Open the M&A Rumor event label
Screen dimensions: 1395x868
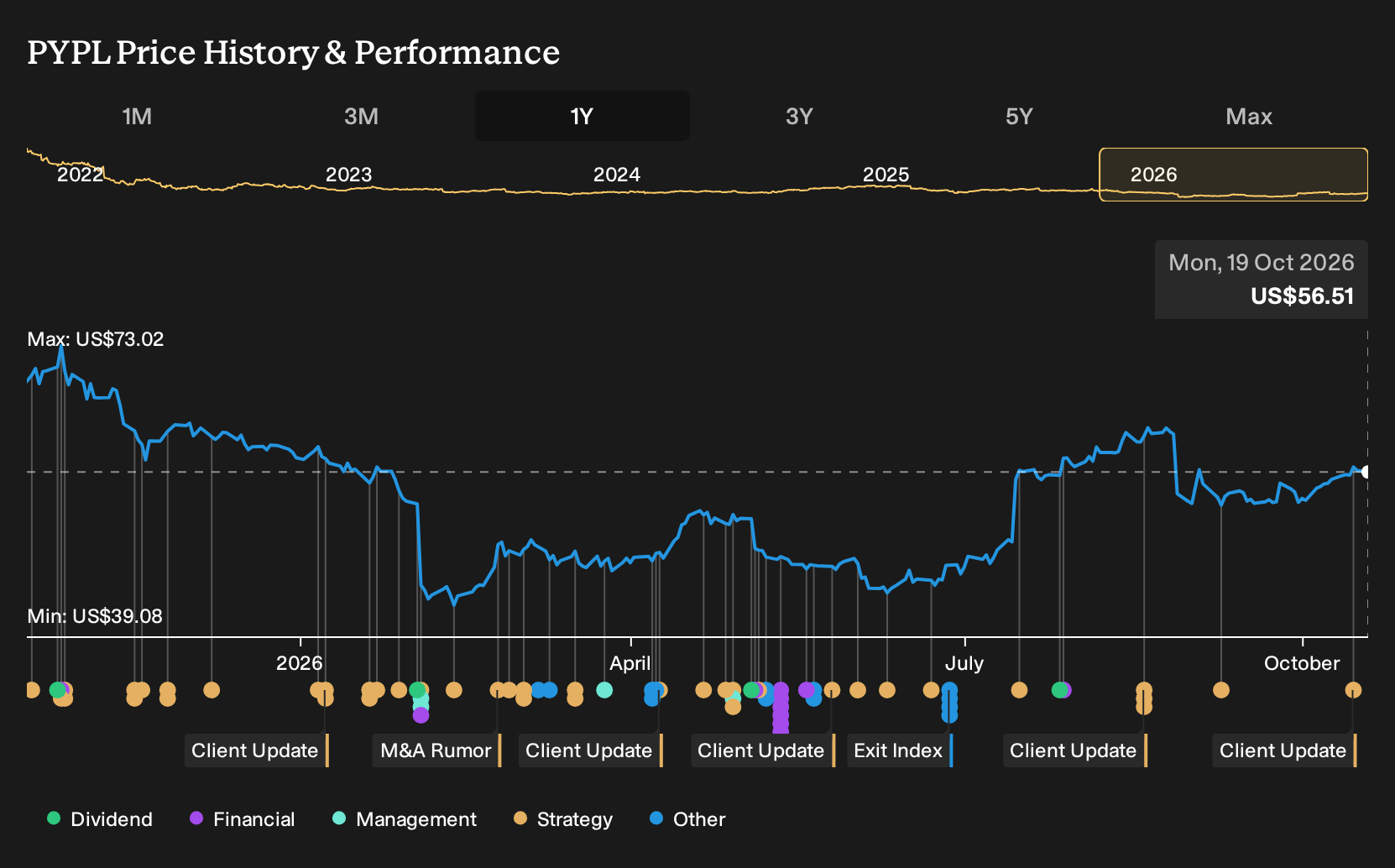pyautogui.click(x=437, y=750)
